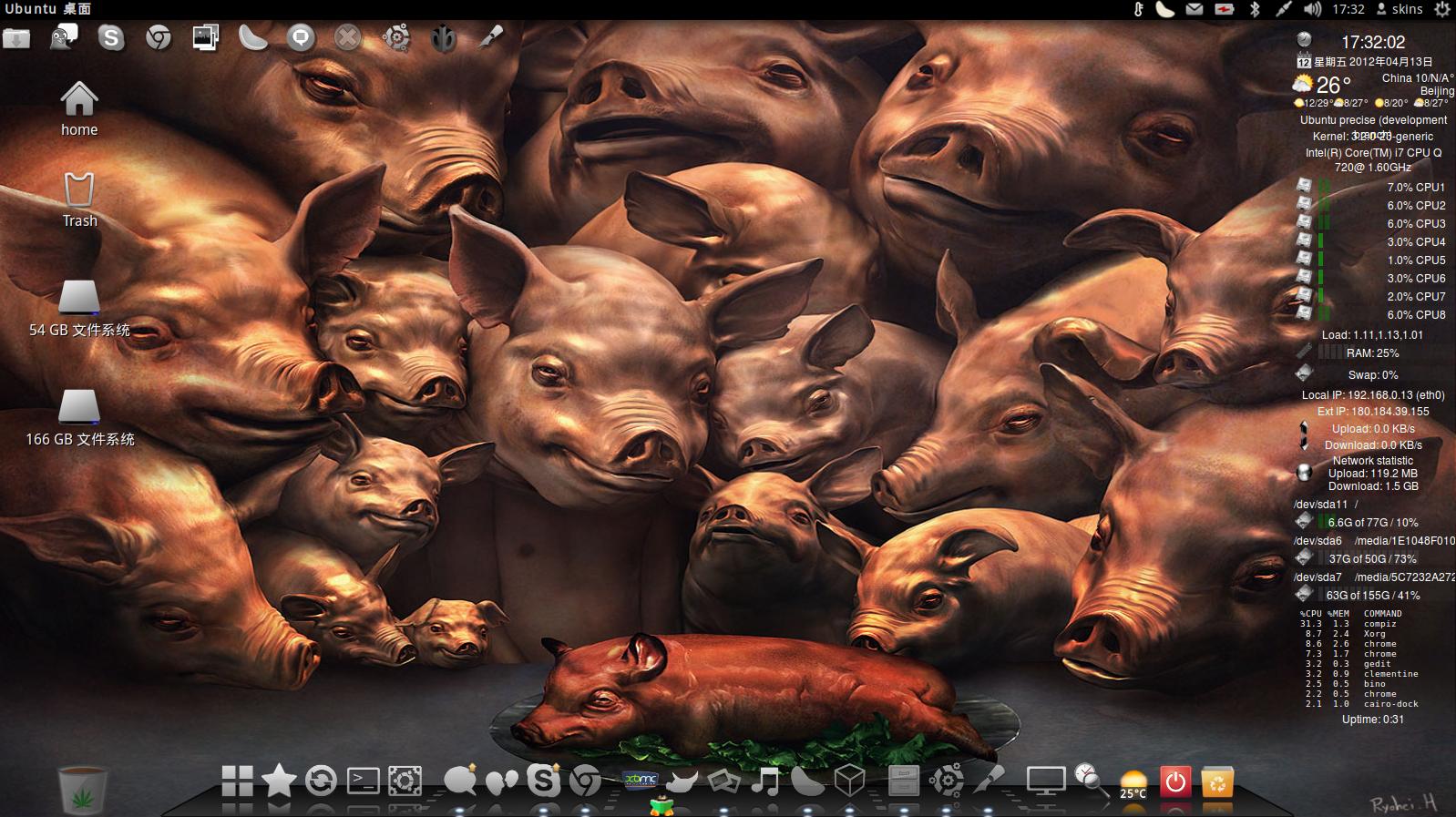
Task: Click the 'Swap: 0%' readout
Action: [x=1373, y=375]
